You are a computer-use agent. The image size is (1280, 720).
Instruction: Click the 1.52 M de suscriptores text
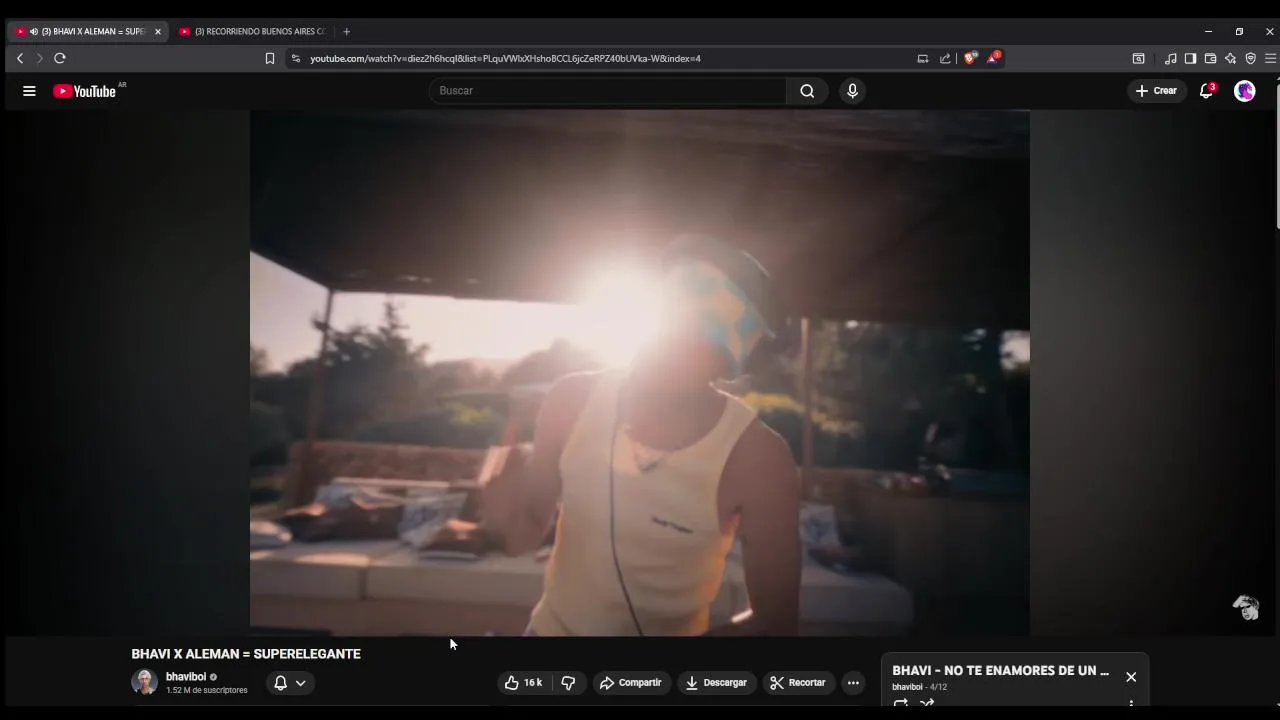coord(206,691)
